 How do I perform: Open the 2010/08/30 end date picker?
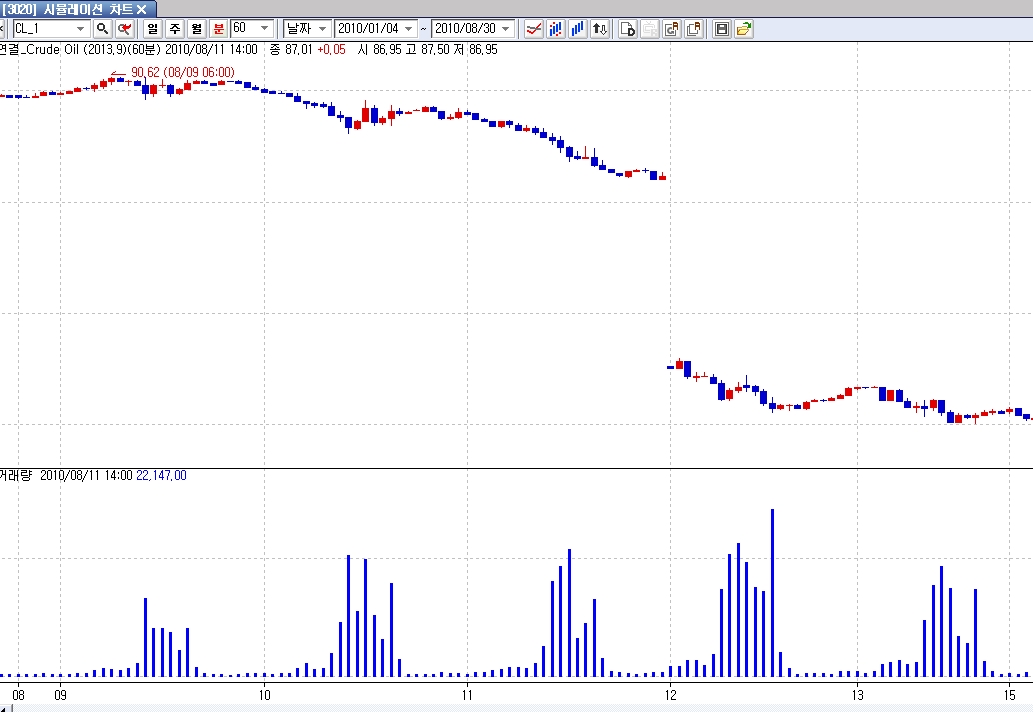pos(505,29)
